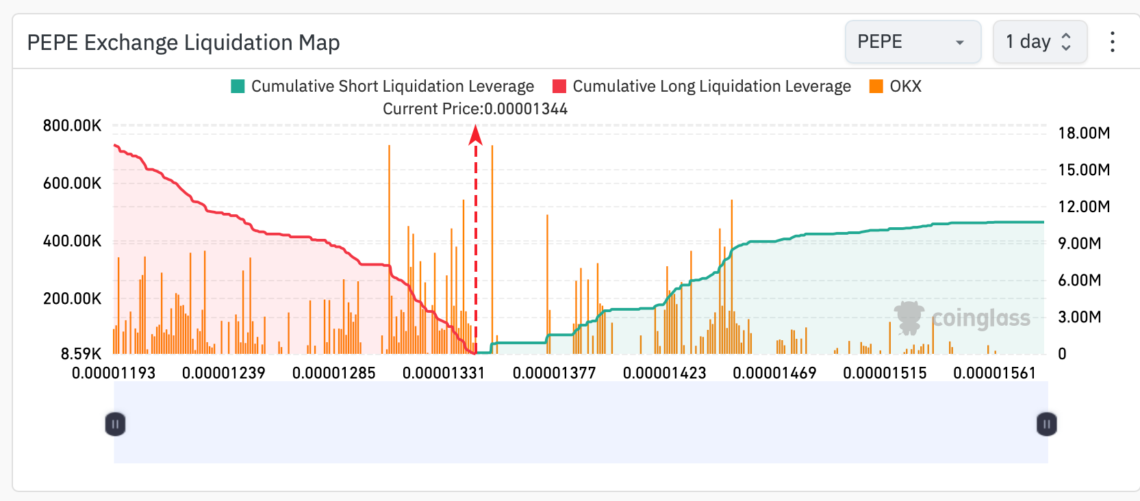Click the red long liquidation legend swatch
1140x501 pixels.
pos(559,87)
